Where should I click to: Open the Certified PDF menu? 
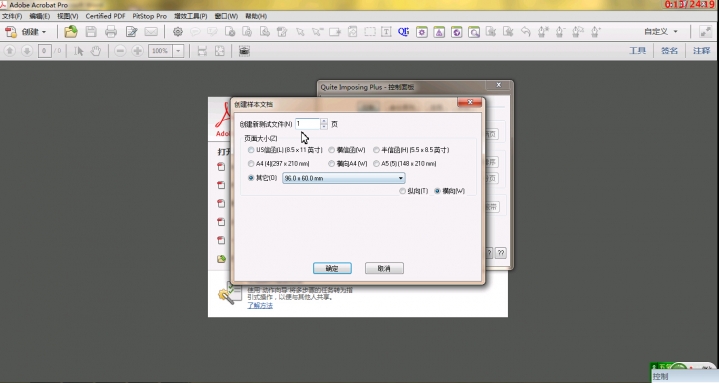click(105, 16)
